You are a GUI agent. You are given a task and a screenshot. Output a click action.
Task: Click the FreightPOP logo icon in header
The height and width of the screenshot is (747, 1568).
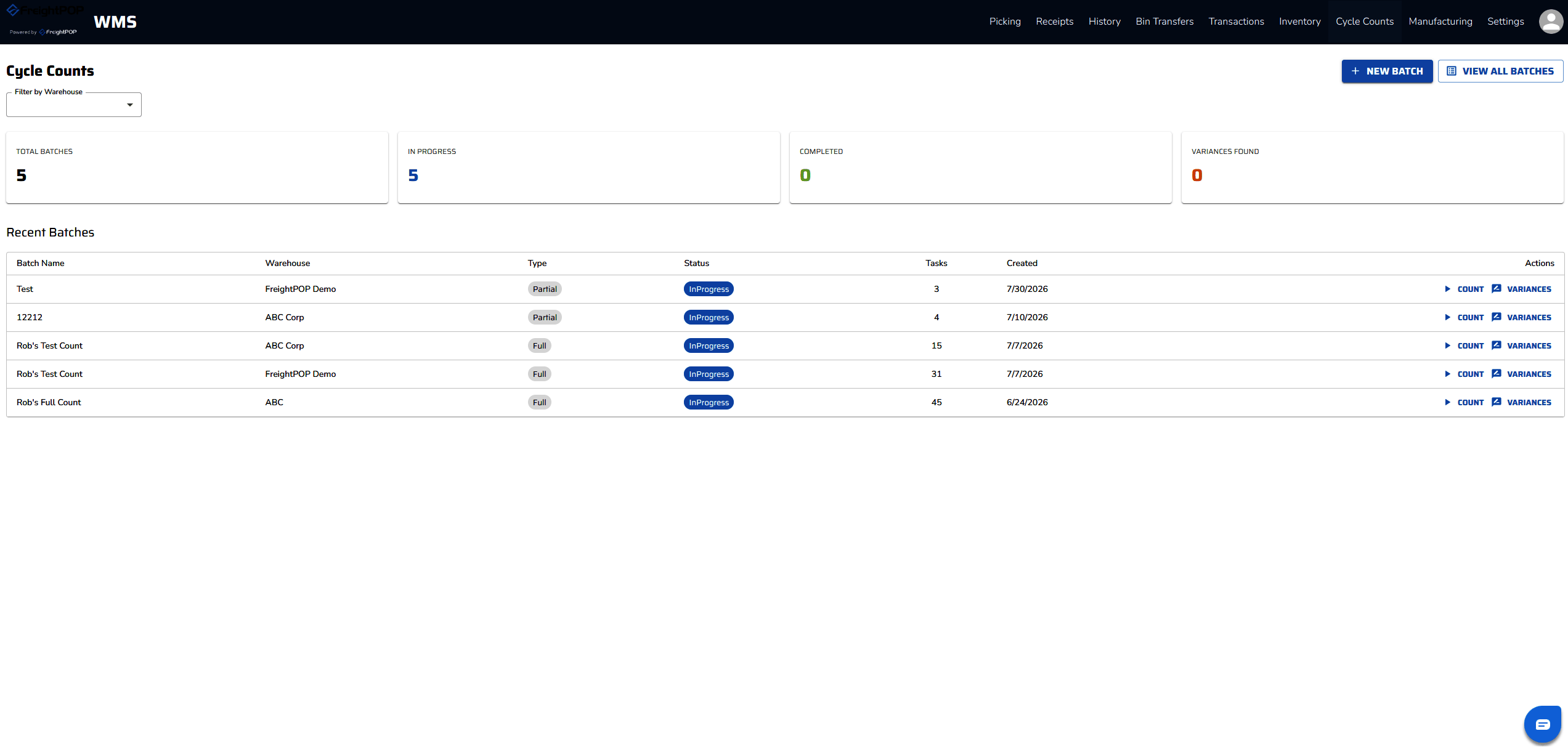(13, 10)
